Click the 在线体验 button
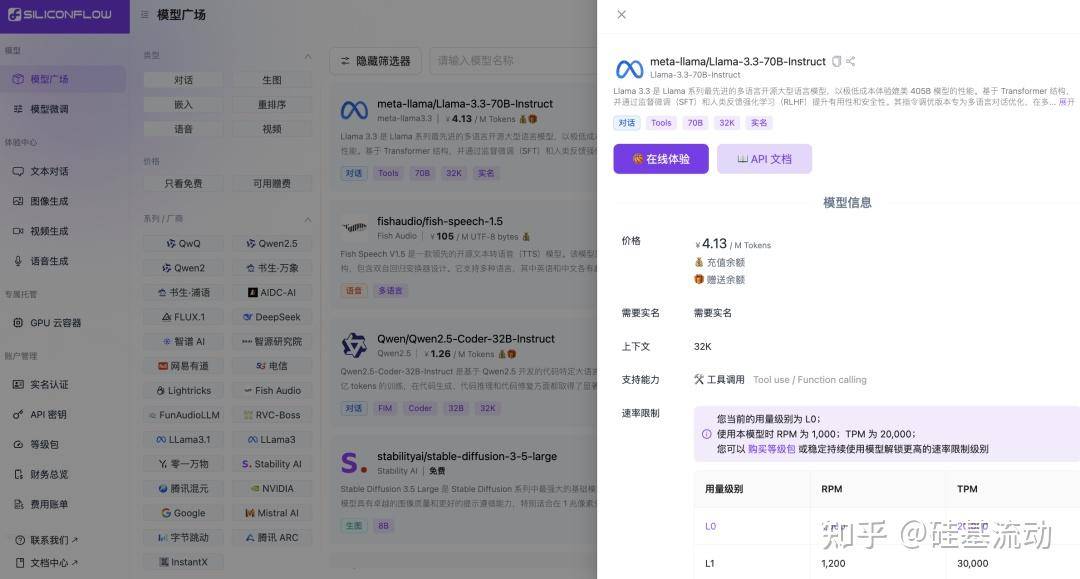Viewport: 1080px width, 579px height. (x=661, y=159)
